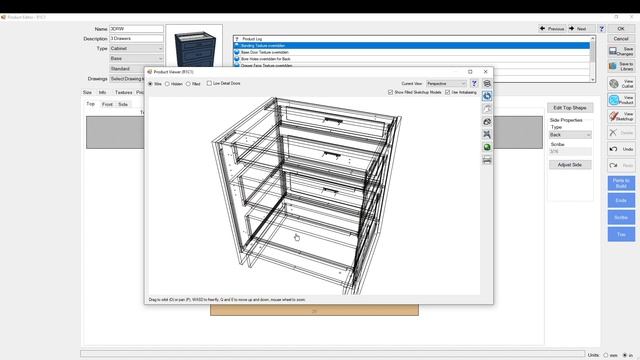This screenshot has height=360, width=640.
Task: Click the Scribe value field
Action: (x=570, y=151)
